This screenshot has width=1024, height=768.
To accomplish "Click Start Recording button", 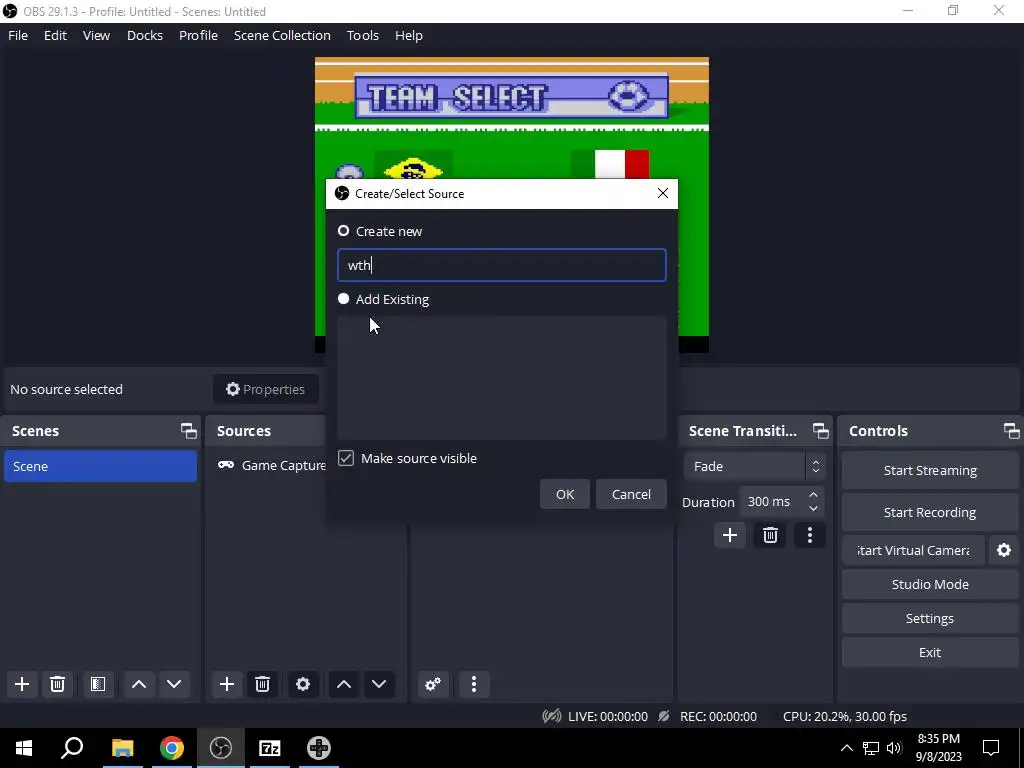I will 930,512.
